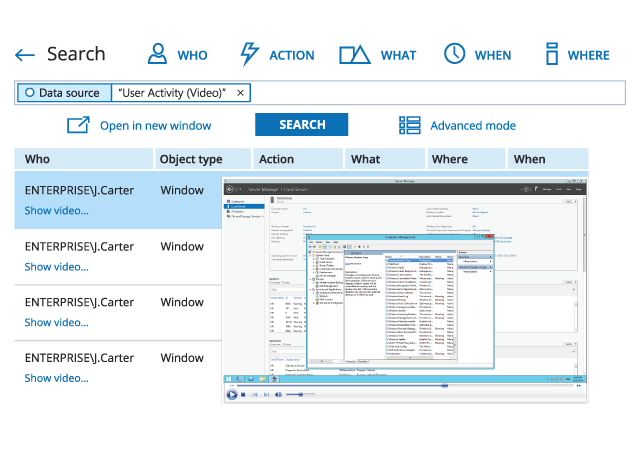640x450 pixels.
Task: Sort by the Action column header
Action: [x=298, y=159]
